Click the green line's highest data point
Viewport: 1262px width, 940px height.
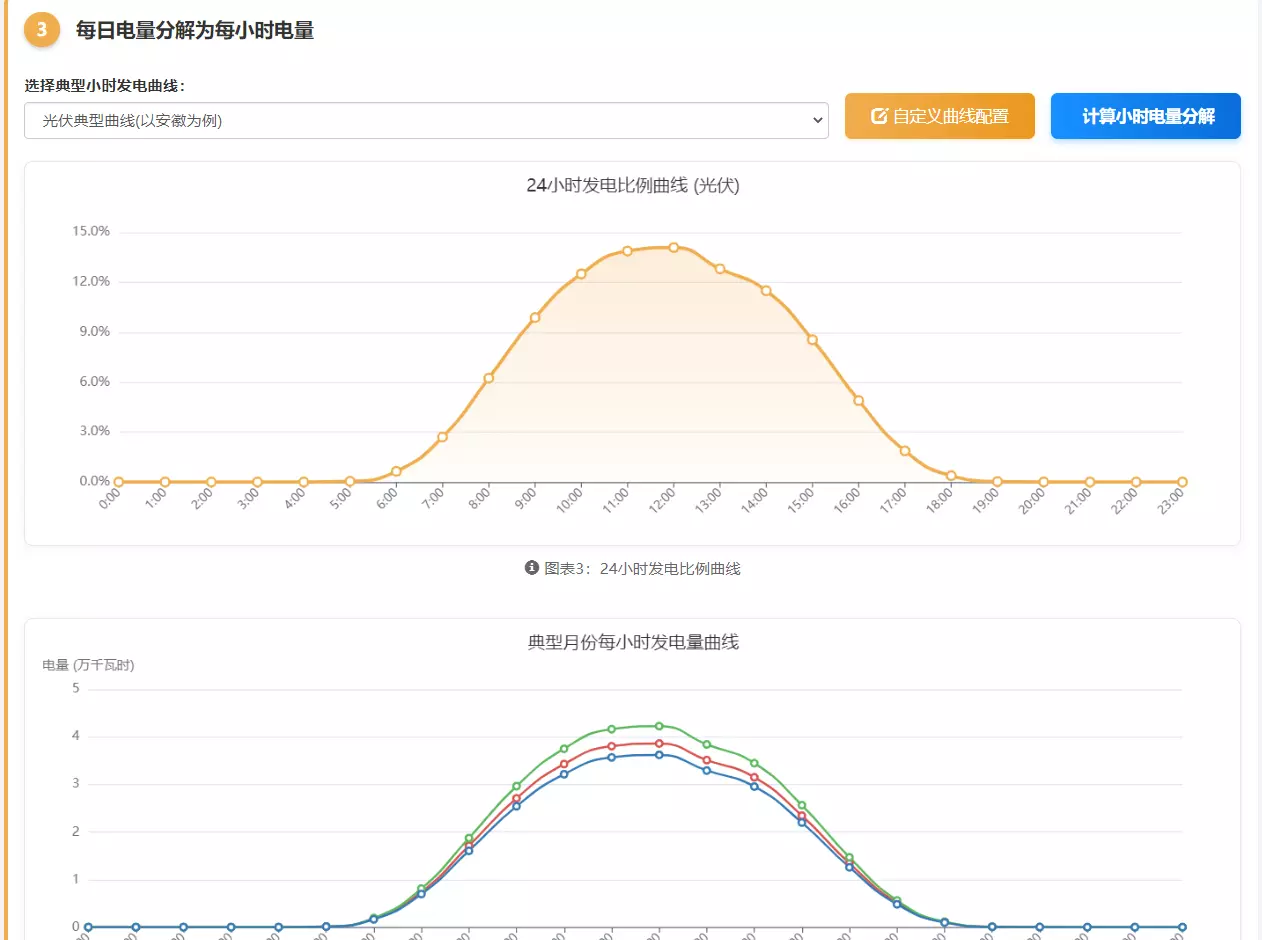(x=659, y=726)
